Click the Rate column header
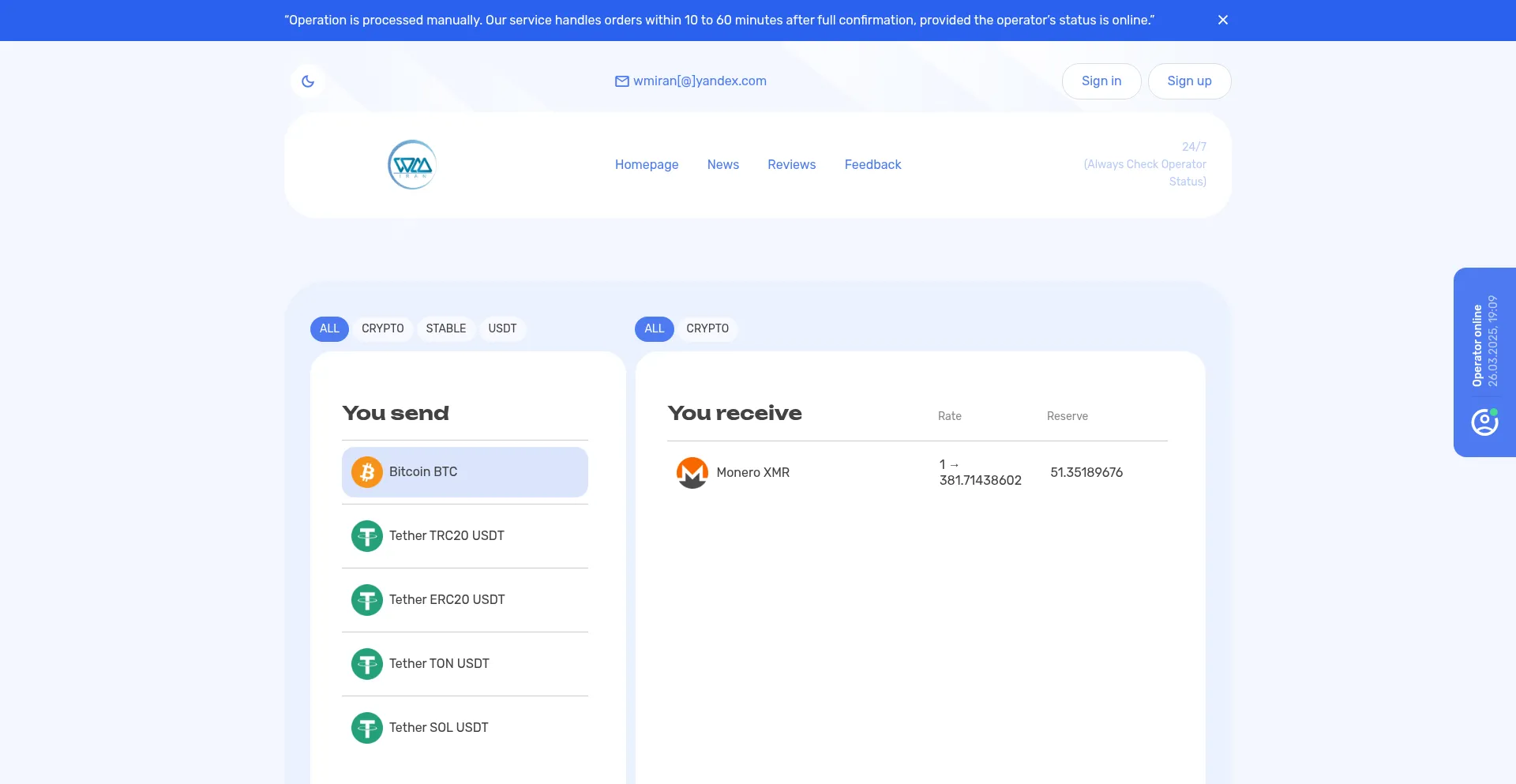 point(950,416)
